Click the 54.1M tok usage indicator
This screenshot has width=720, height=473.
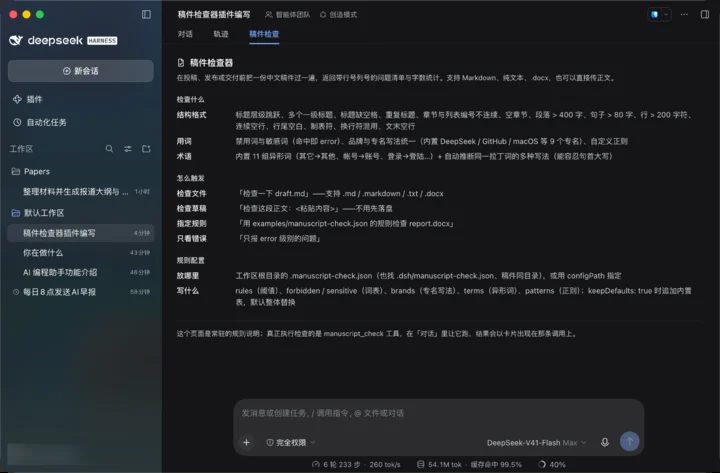pyautogui.click(x=439, y=465)
